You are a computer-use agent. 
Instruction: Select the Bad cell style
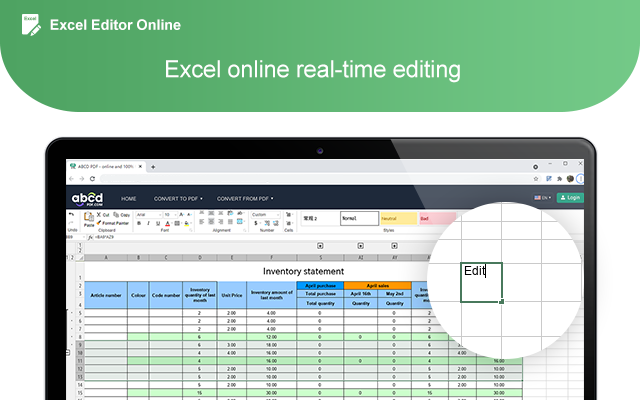438,218
